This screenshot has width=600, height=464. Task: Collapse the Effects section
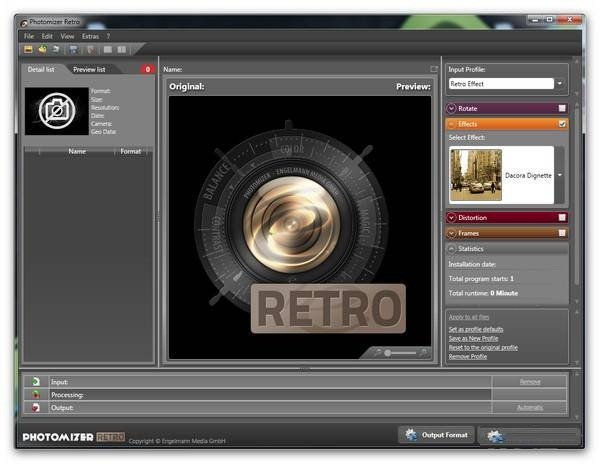pyautogui.click(x=452, y=124)
